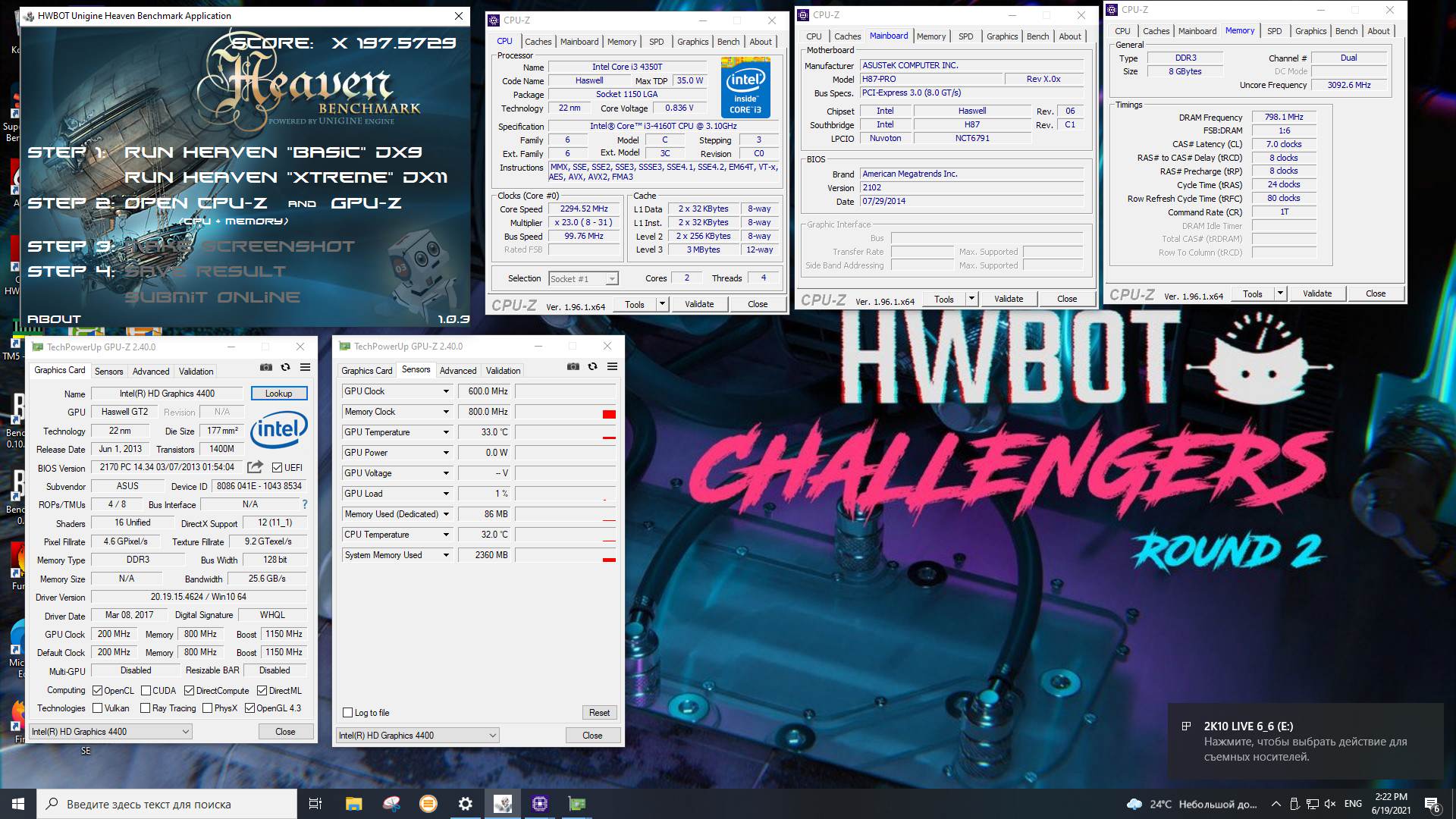Expand Memory Clock sensor dropdown

446,412
